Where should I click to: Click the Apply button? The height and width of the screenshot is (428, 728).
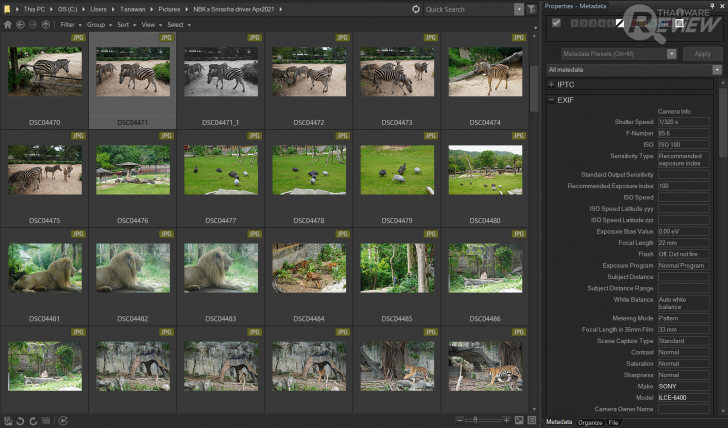(x=702, y=54)
